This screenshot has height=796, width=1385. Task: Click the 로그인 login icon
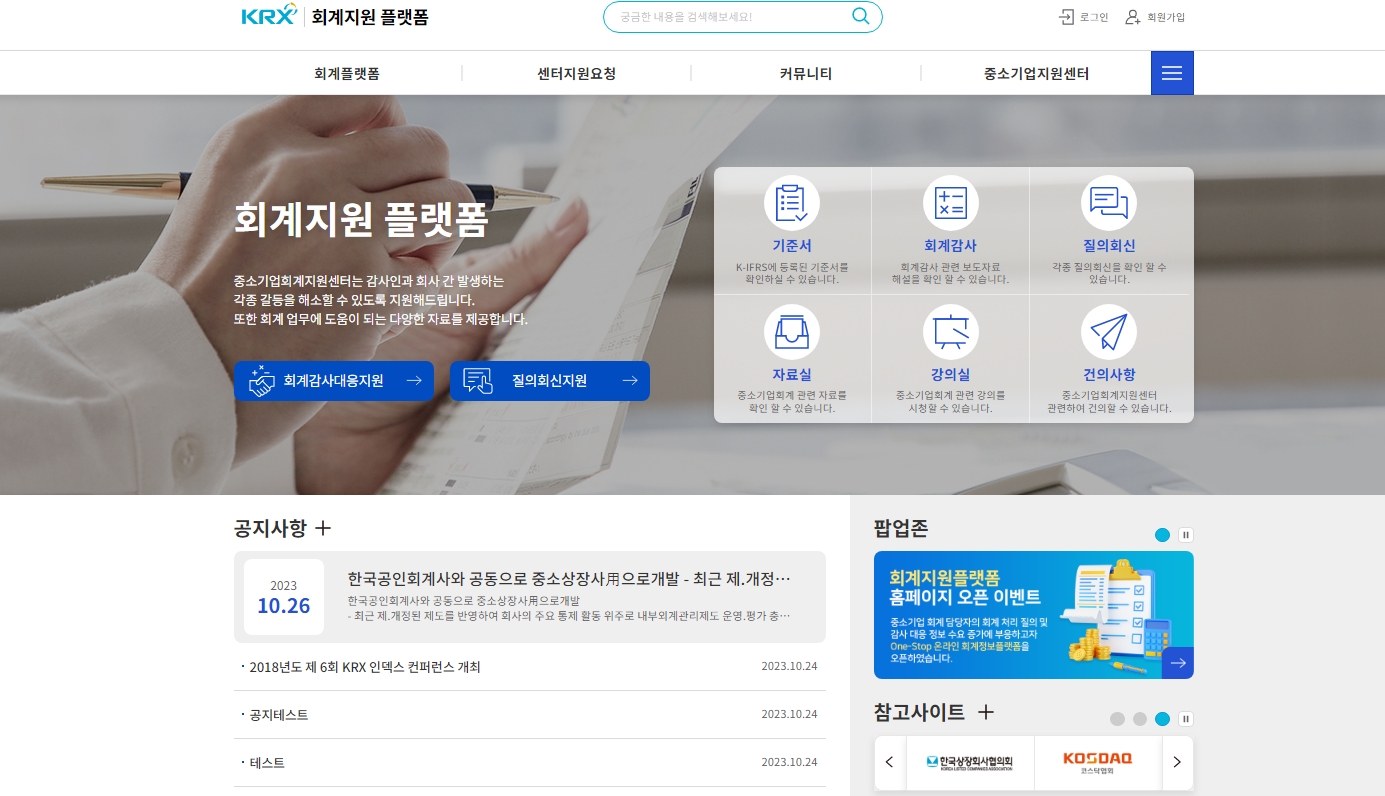click(1063, 17)
